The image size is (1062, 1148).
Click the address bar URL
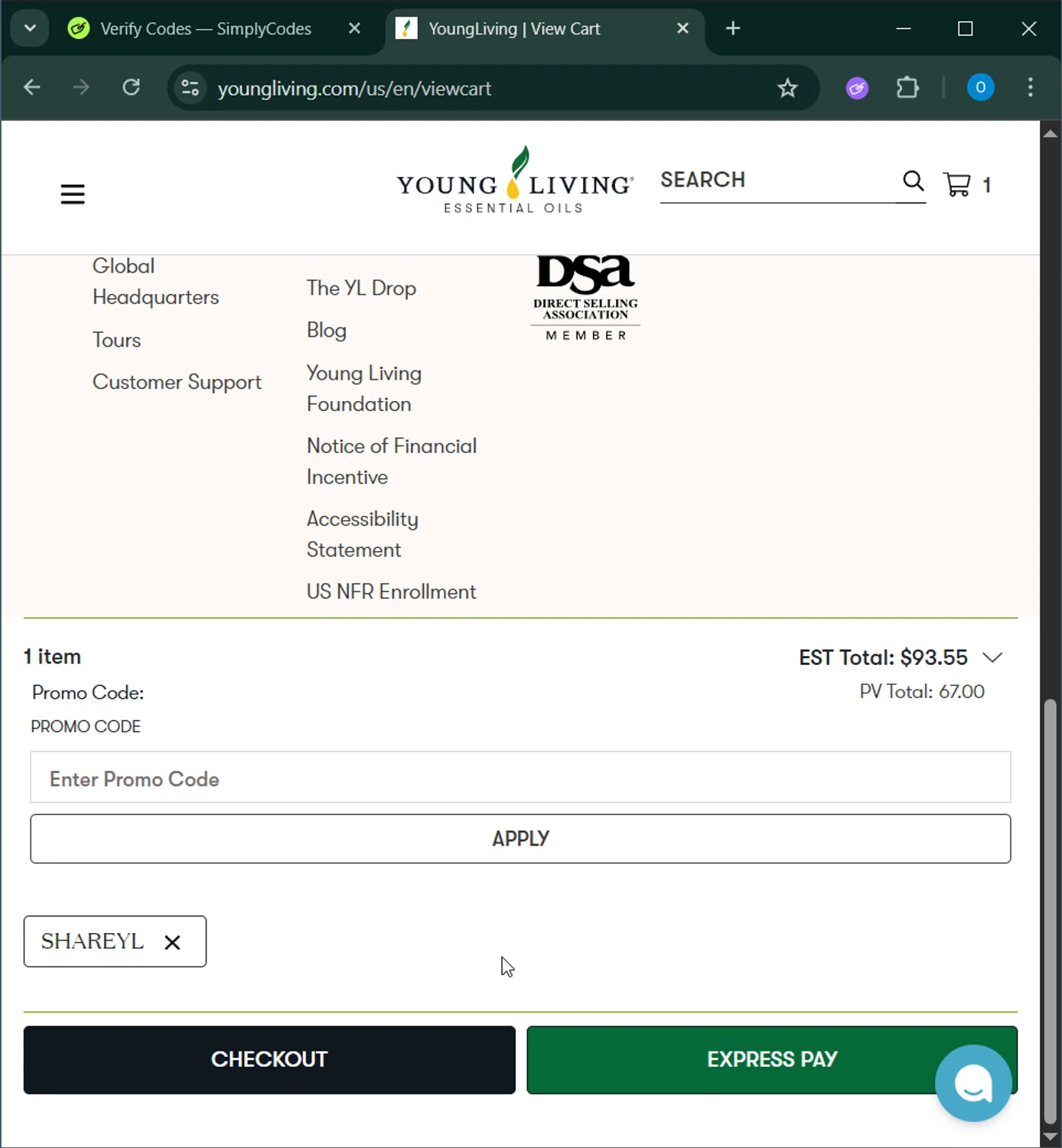pos(354,89)
